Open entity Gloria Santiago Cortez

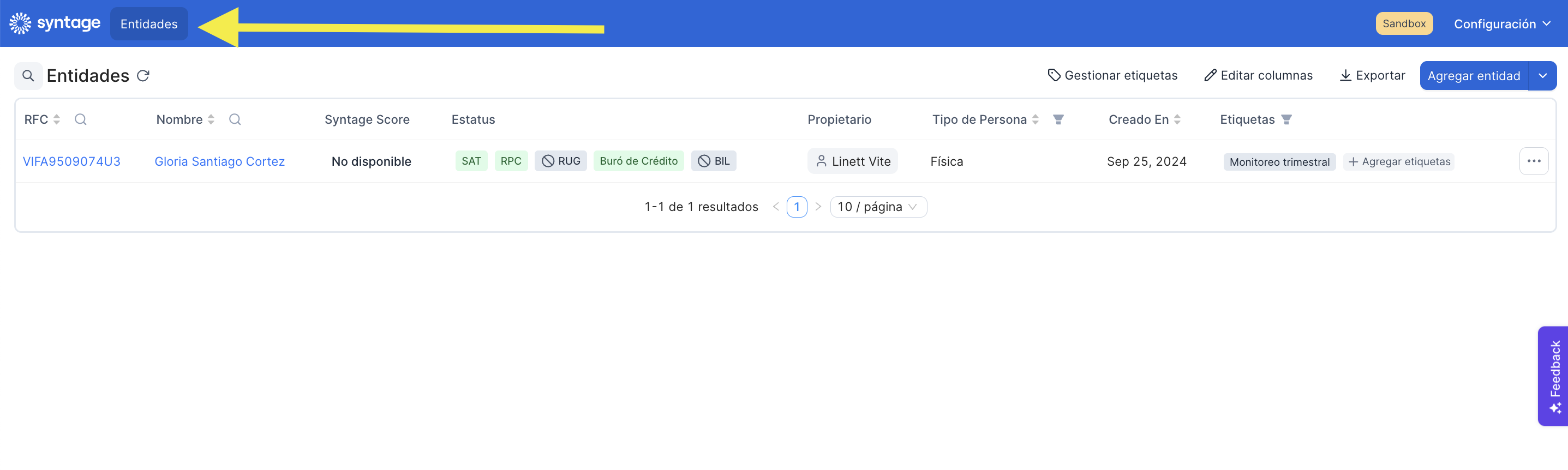point(219,161)
